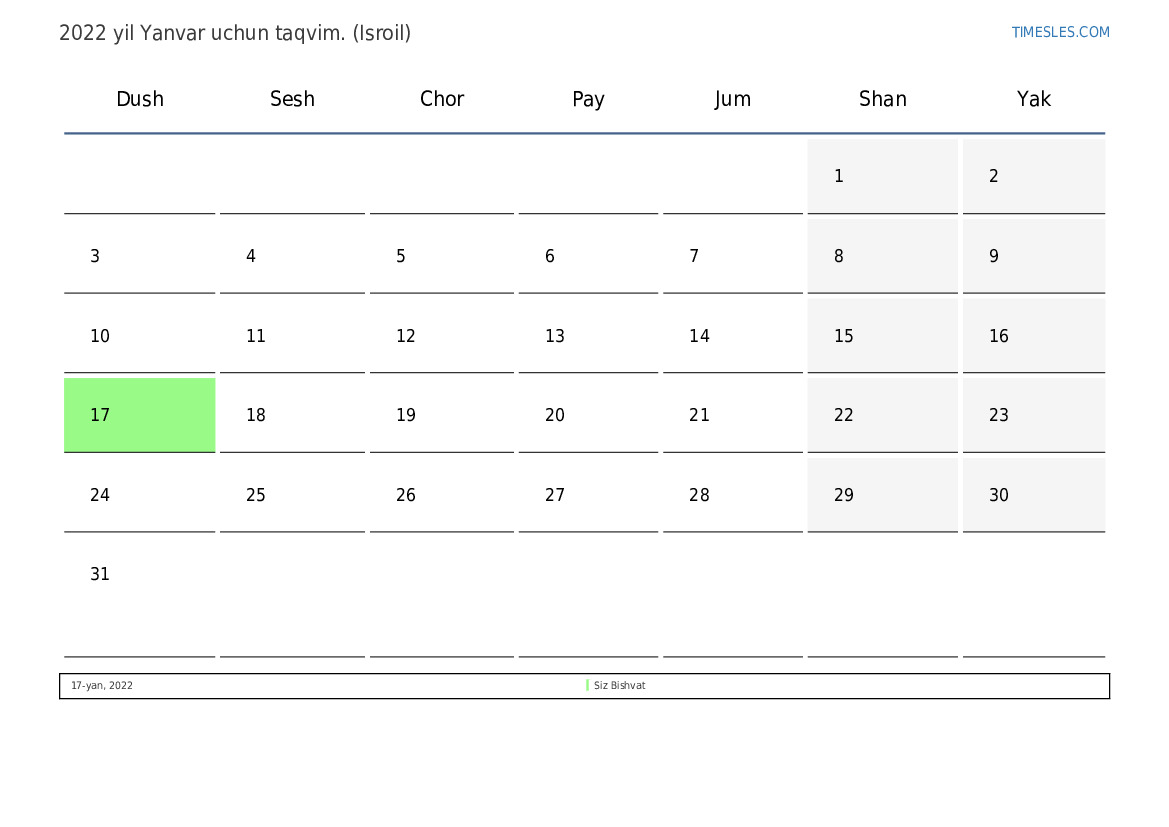Click the green highlighted day 17

(139, 415)
